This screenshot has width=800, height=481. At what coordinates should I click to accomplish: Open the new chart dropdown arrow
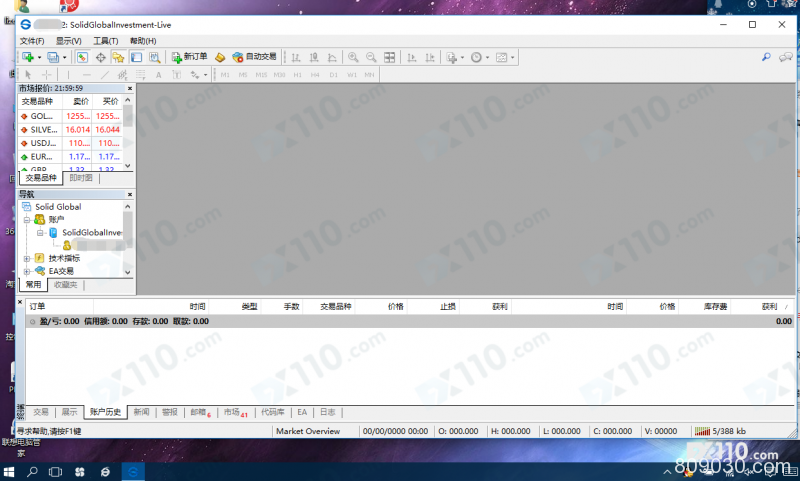pyautogui.click(x=38, y=57)
